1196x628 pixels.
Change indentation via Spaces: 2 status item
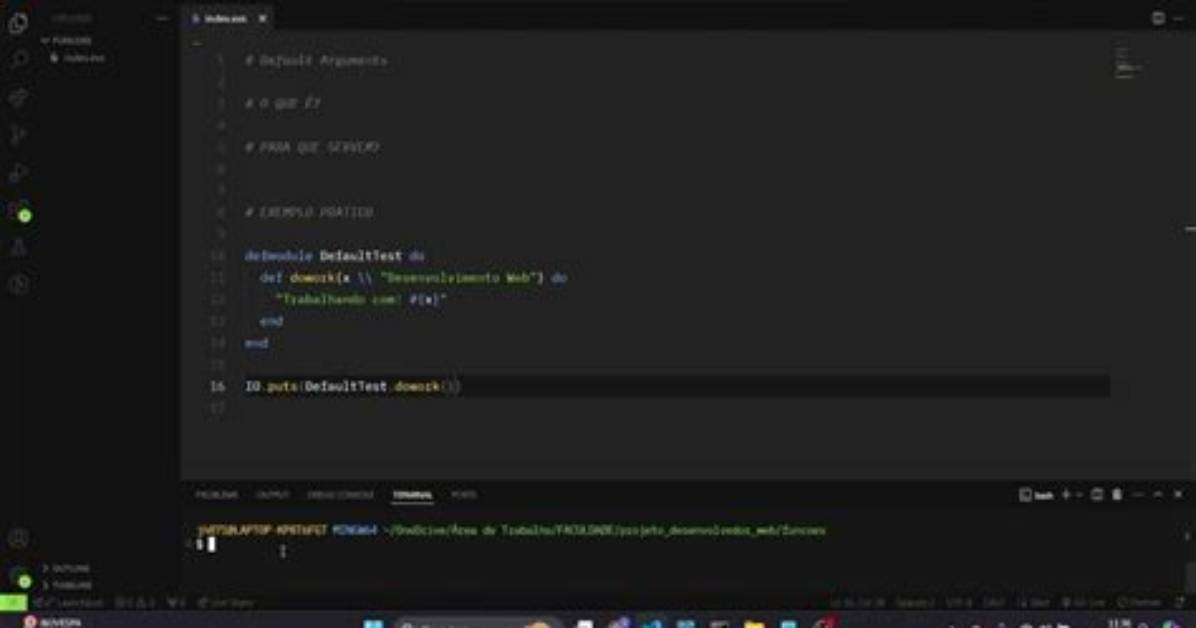[x=915, y=603]
